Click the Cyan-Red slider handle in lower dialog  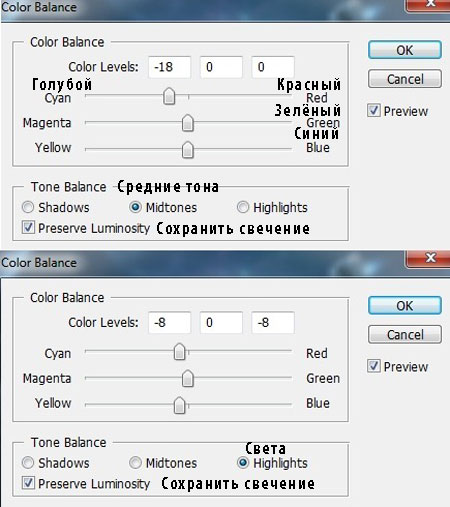pyautogui.click(x=180, y=352)
